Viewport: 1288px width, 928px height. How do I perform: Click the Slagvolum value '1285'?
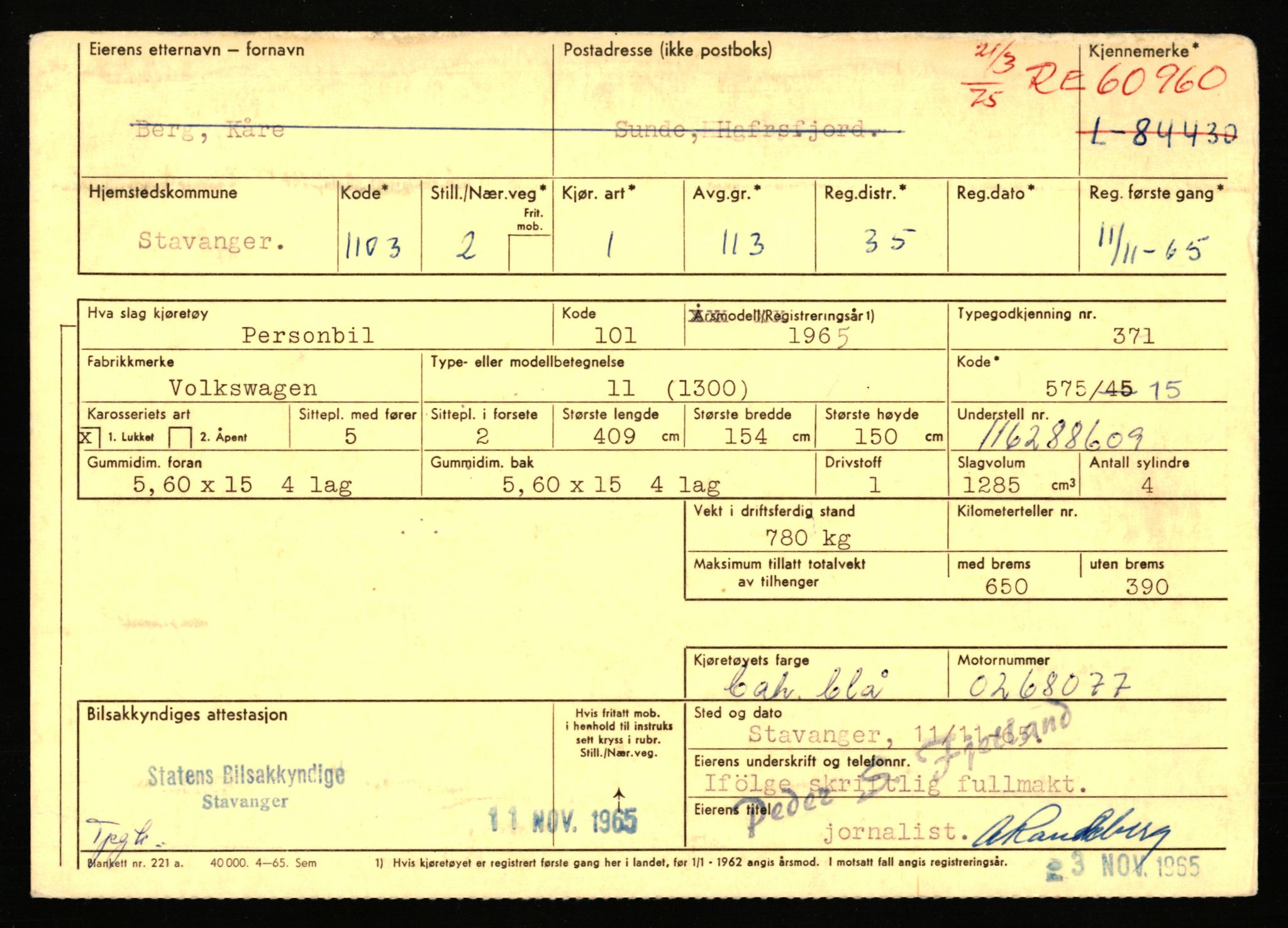991,485
